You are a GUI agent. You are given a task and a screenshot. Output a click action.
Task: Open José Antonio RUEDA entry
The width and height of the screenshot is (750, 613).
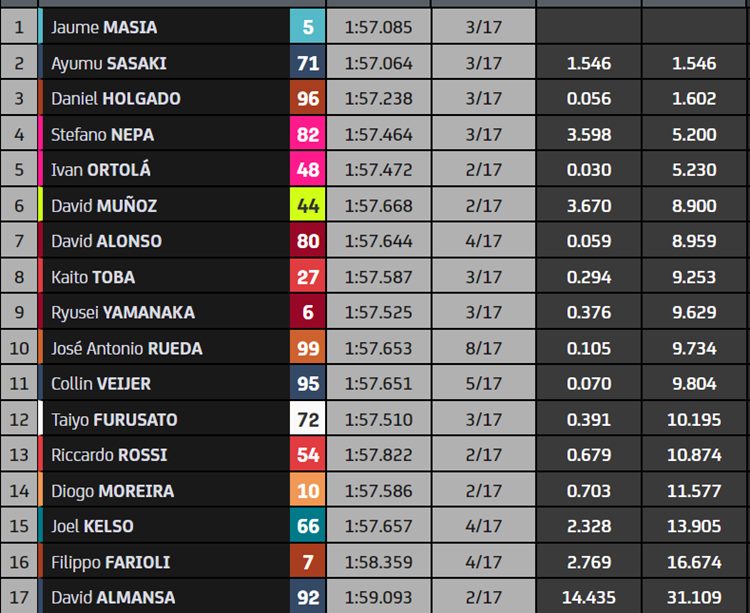pos(127,348)
